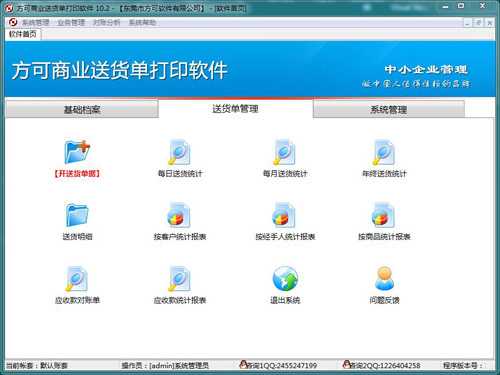Open 按商品统计报表 pie chart icon
The image size is (500, 375).
(384, 215)
